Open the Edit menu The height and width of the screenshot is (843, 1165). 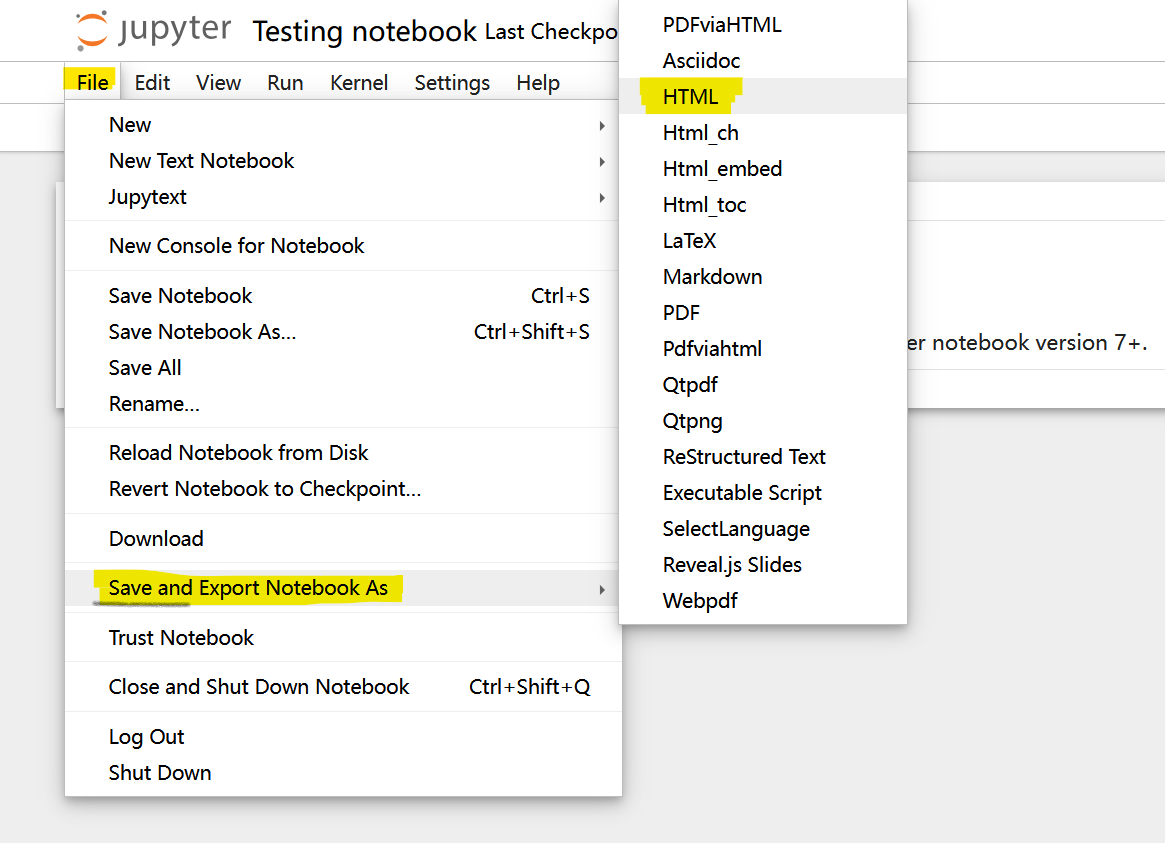click(x=152, y=82)
